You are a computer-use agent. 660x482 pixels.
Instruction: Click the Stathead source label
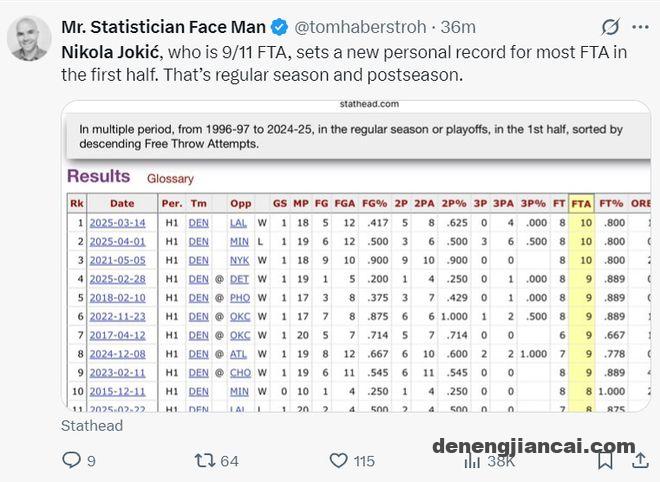pyautogui.click(x=92, y=426)
